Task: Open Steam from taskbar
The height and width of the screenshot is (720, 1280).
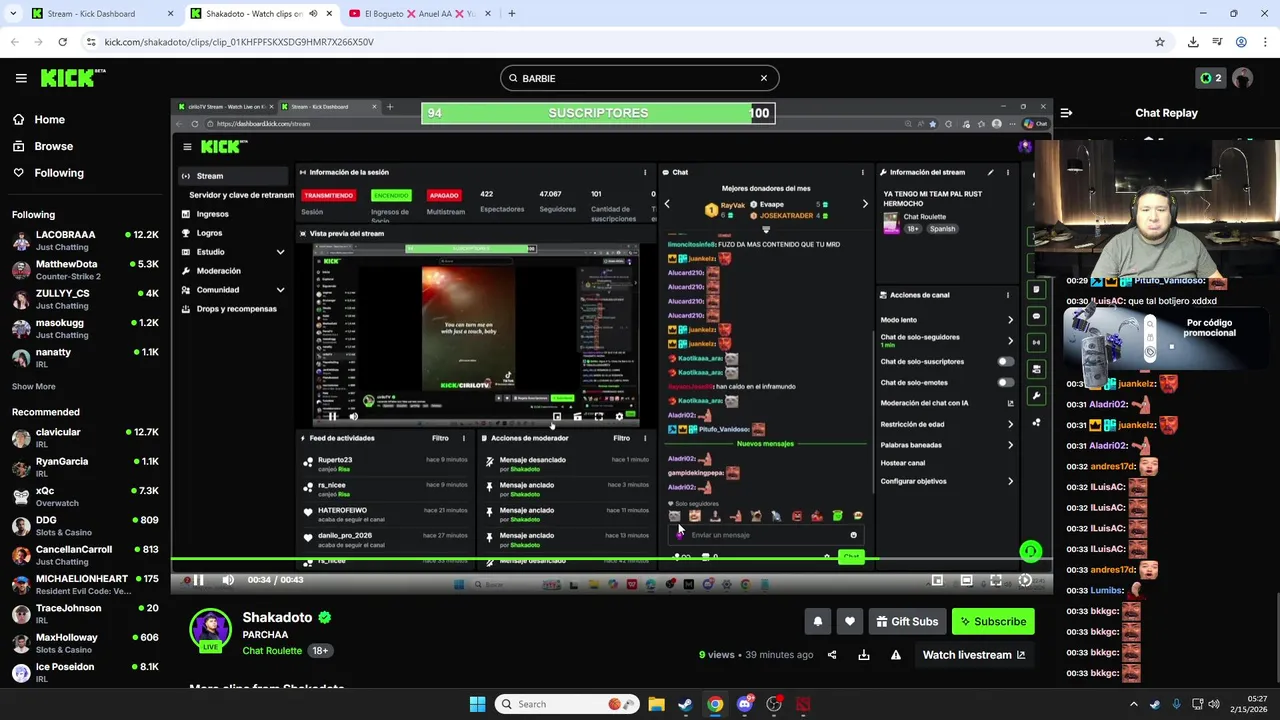Action: click(685, 704)
